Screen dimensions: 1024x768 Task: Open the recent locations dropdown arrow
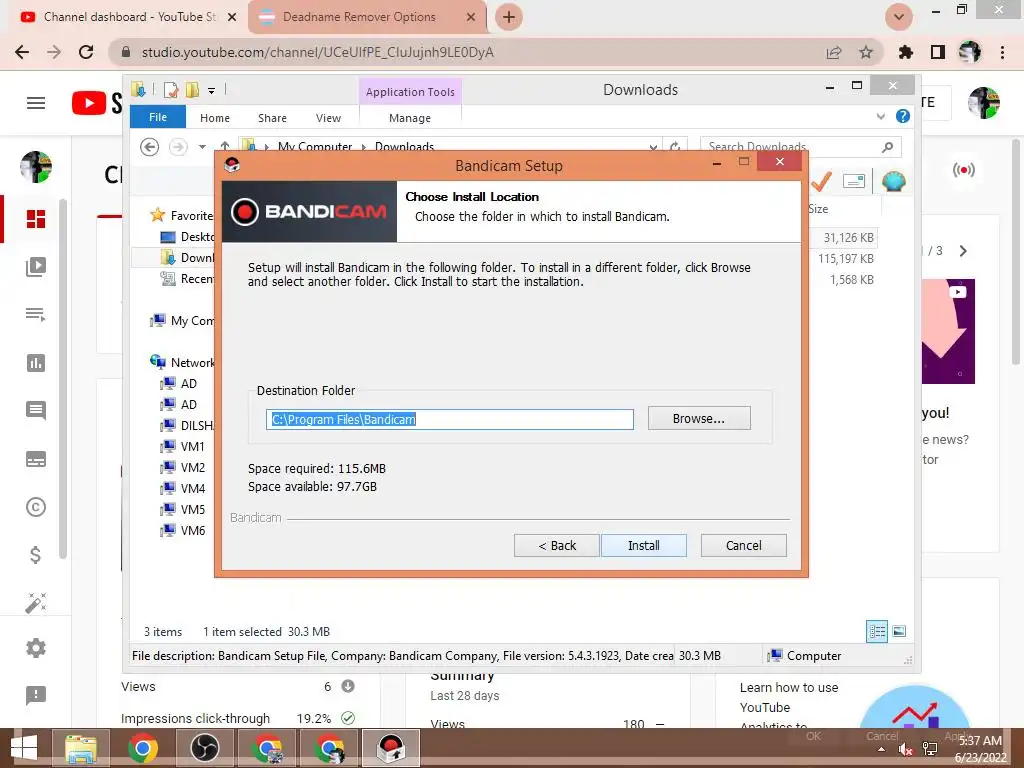click(x=202, y=147)
